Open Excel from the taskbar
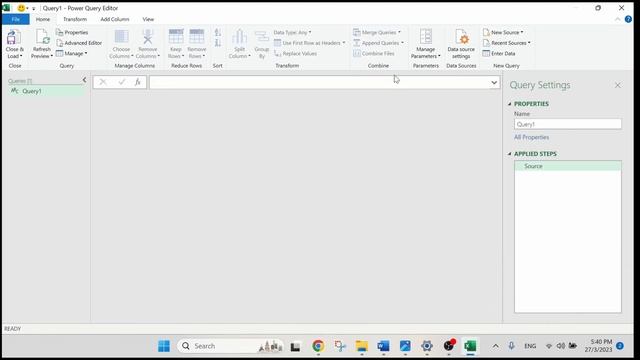 coord(470,346)
